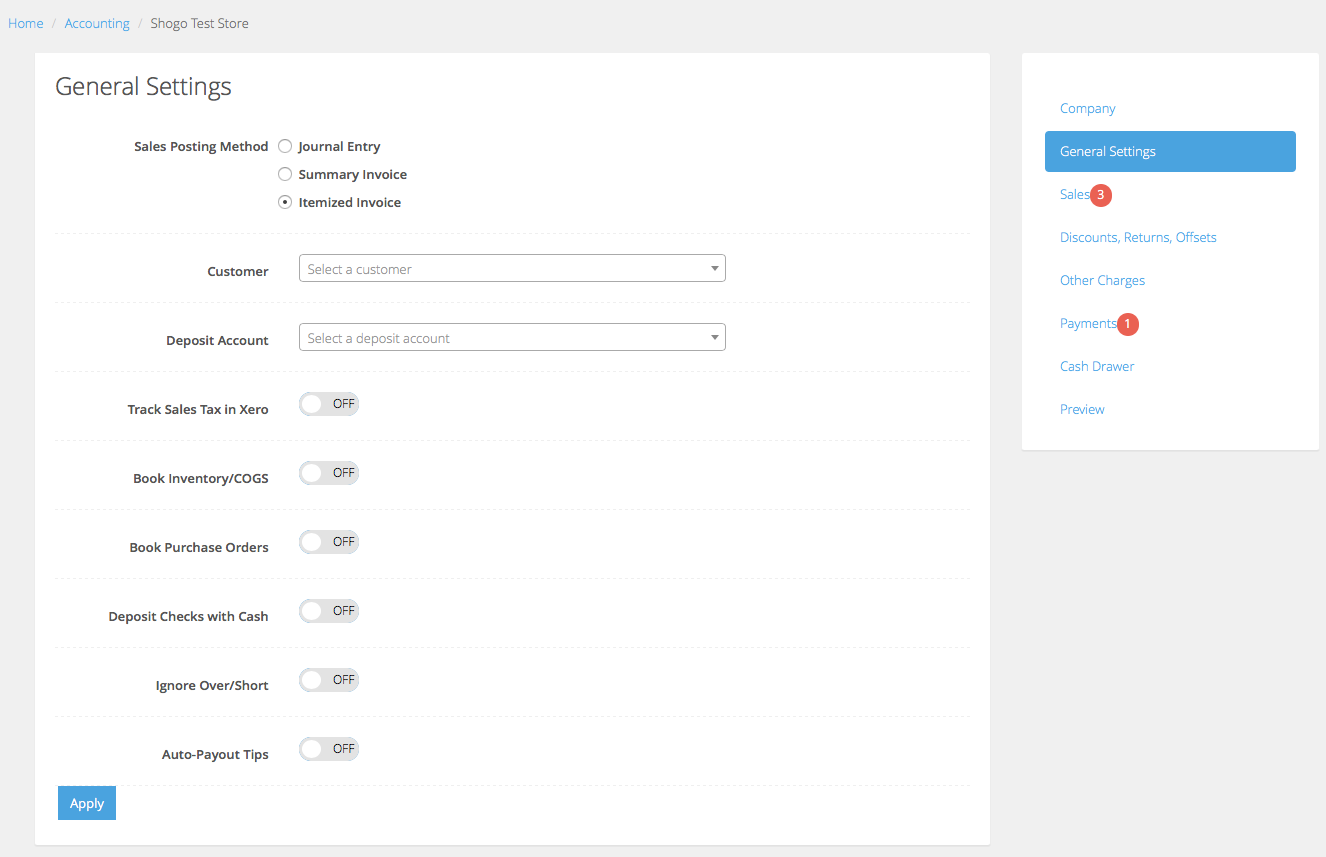1326x857 pixels.
Task: Toggle the Ignore Over/Short switch
Action: pos(329,680)
